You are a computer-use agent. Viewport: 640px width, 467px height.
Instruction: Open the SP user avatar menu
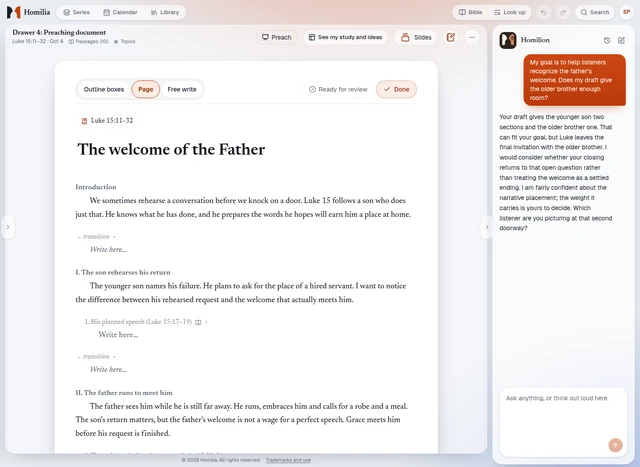click(626, 12)
